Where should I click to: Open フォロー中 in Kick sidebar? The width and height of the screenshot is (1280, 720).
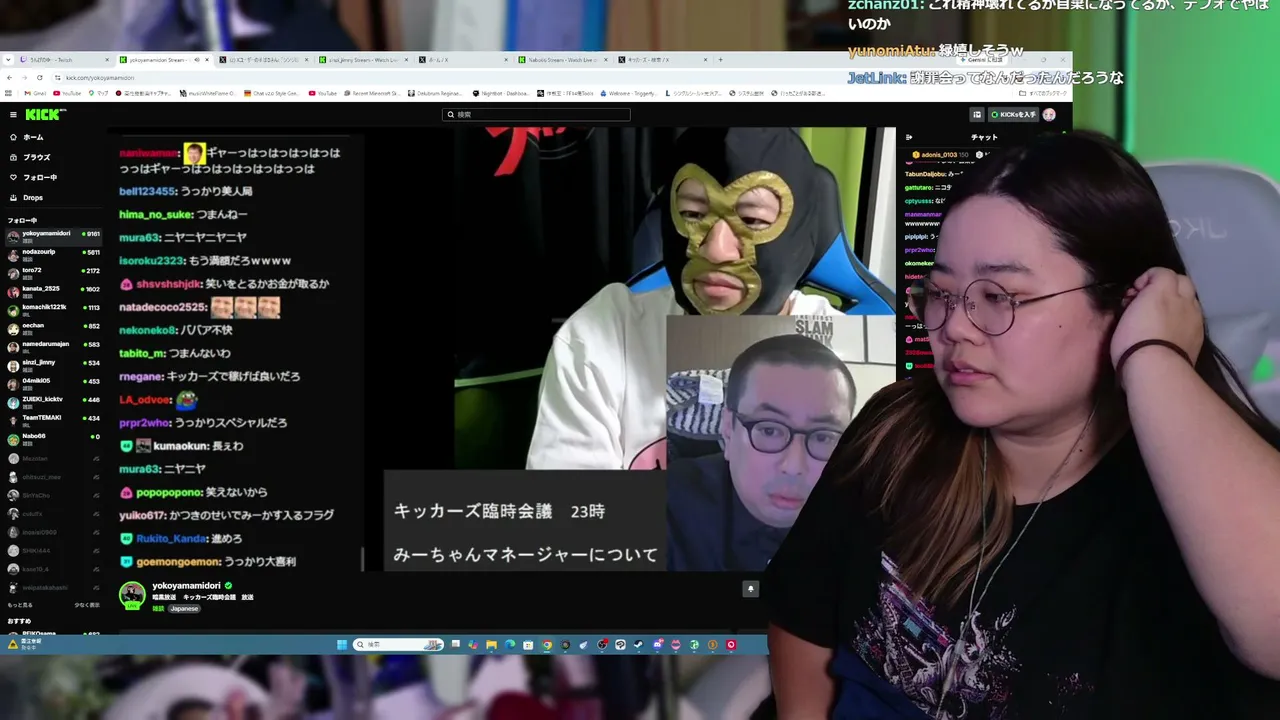click(x=39, y=177)
